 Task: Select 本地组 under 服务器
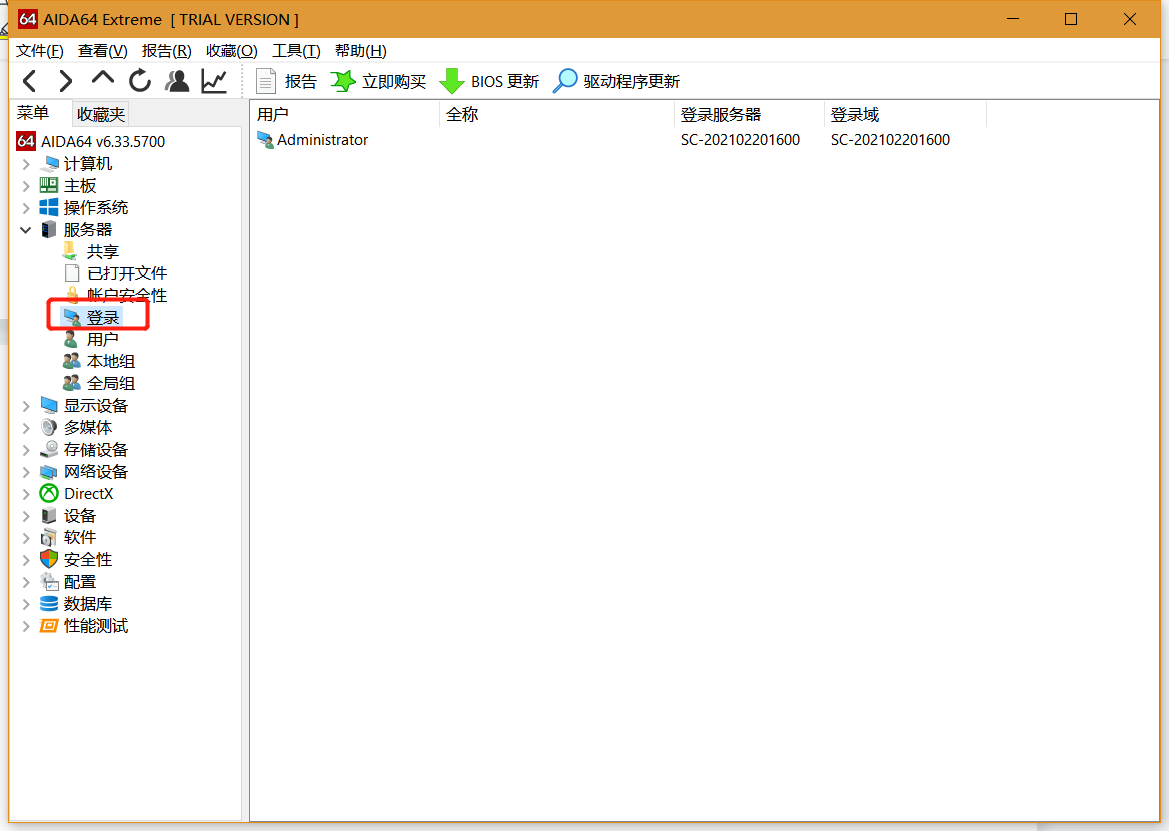coord(110,362)
